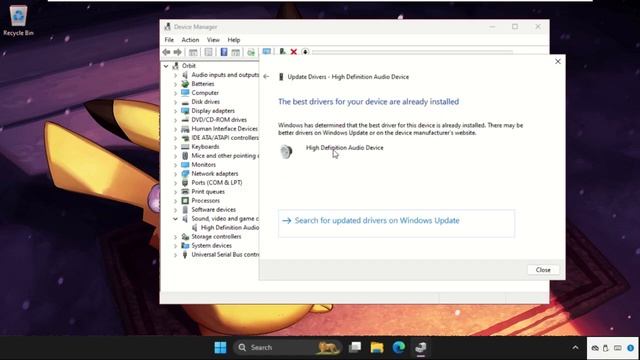
Task: Open the View menu
Action: pyautogui.click(x=213, y=40)
